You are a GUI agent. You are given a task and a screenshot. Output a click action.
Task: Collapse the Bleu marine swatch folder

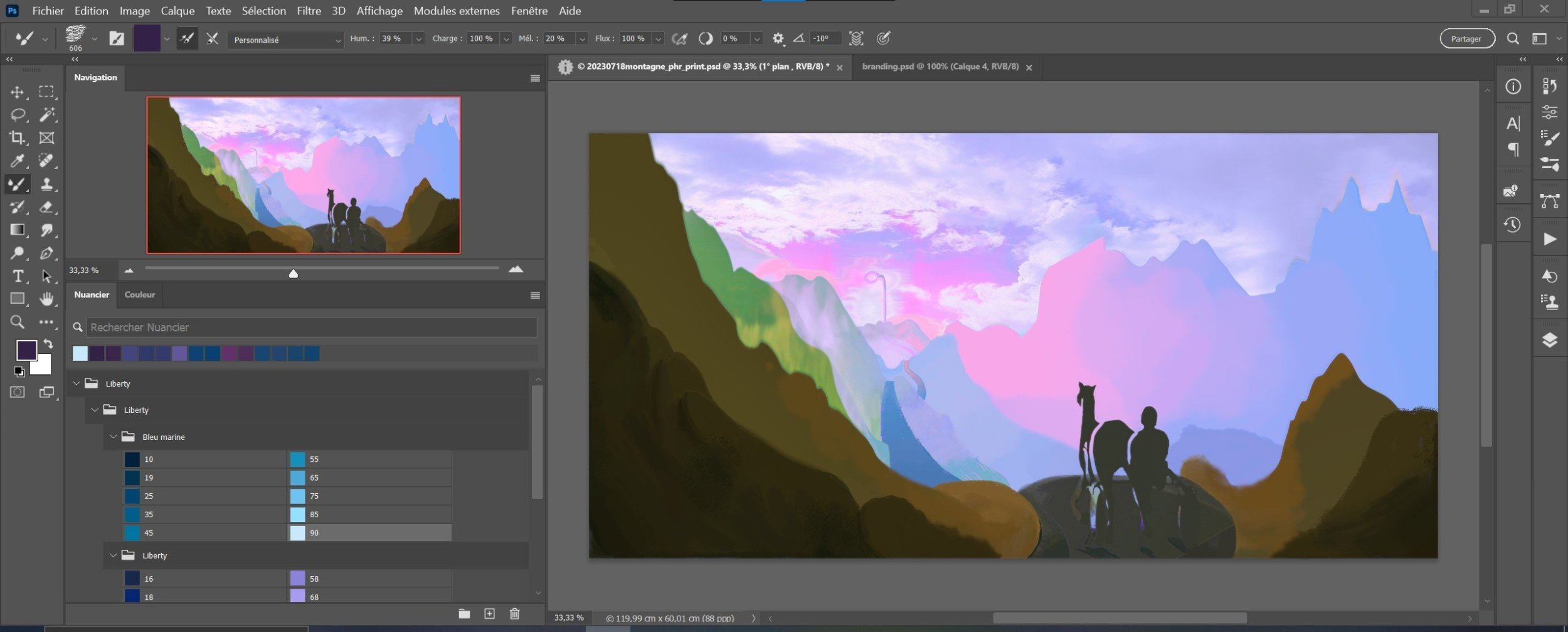[x=114, y=437]
